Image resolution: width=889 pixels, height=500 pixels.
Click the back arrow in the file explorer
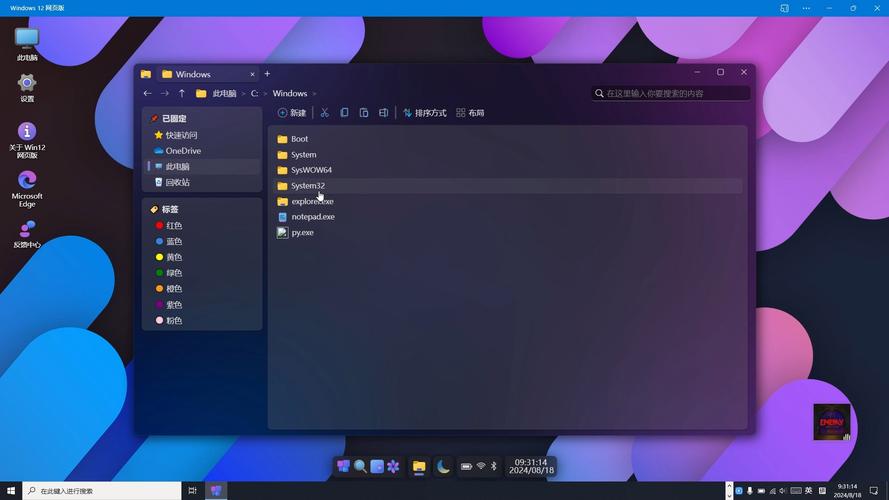(147, 93)
